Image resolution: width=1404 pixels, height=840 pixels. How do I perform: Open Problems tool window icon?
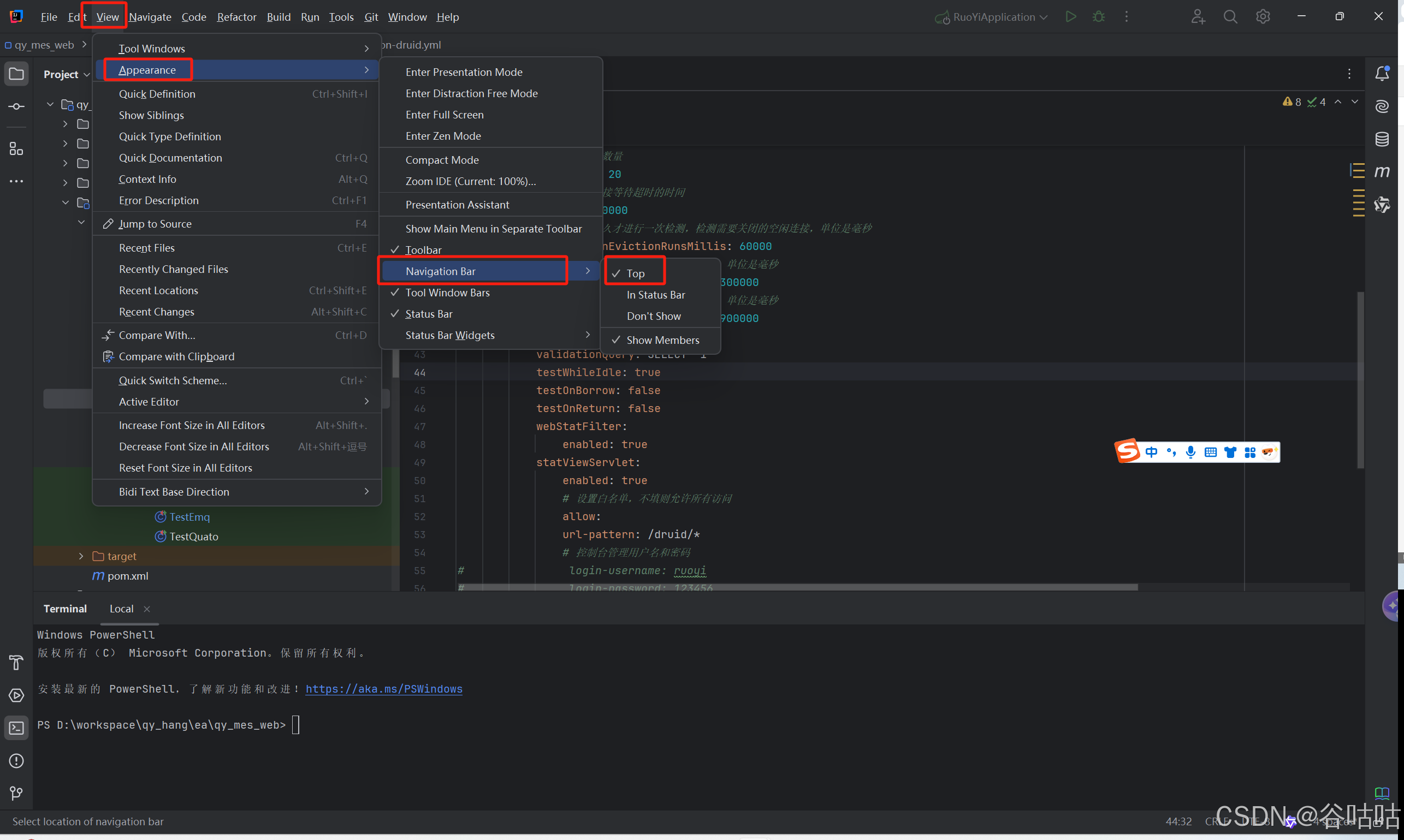[x=16, y=761]
